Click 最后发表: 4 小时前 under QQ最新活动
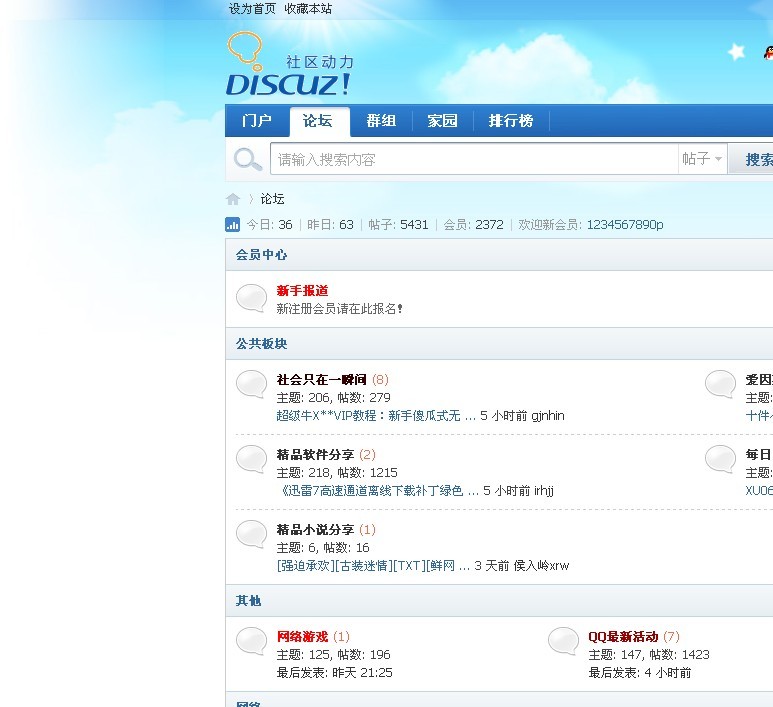773x707 pixels. point(639,672)
